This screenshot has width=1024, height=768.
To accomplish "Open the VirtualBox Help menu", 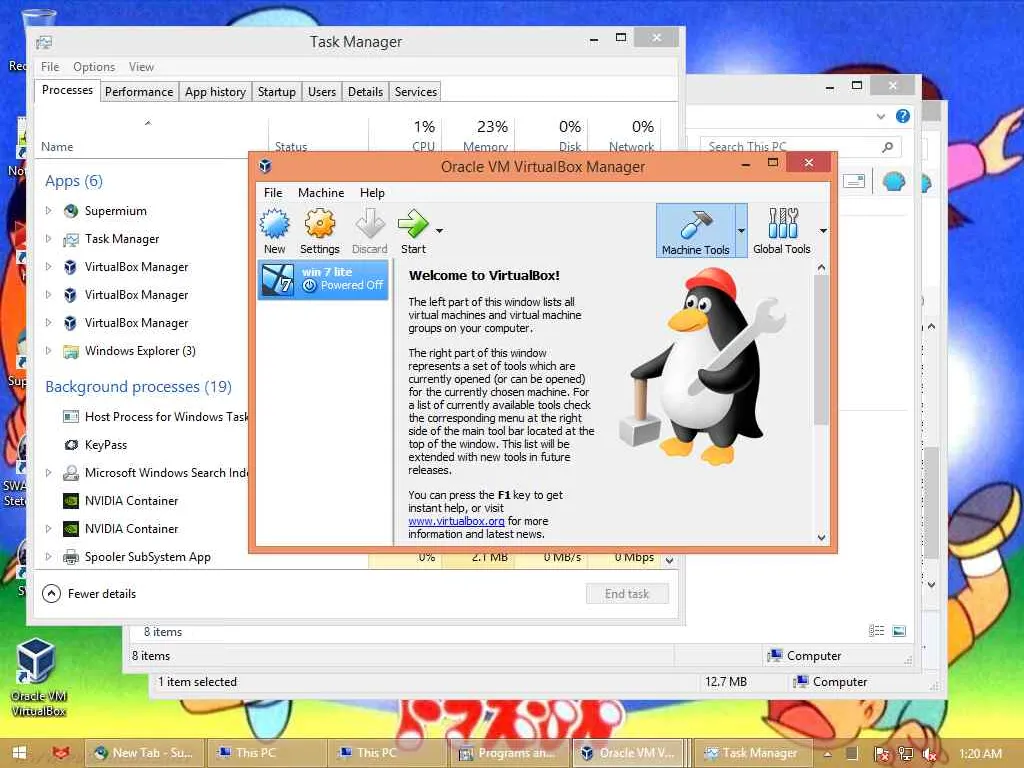I will pos(372,193).
